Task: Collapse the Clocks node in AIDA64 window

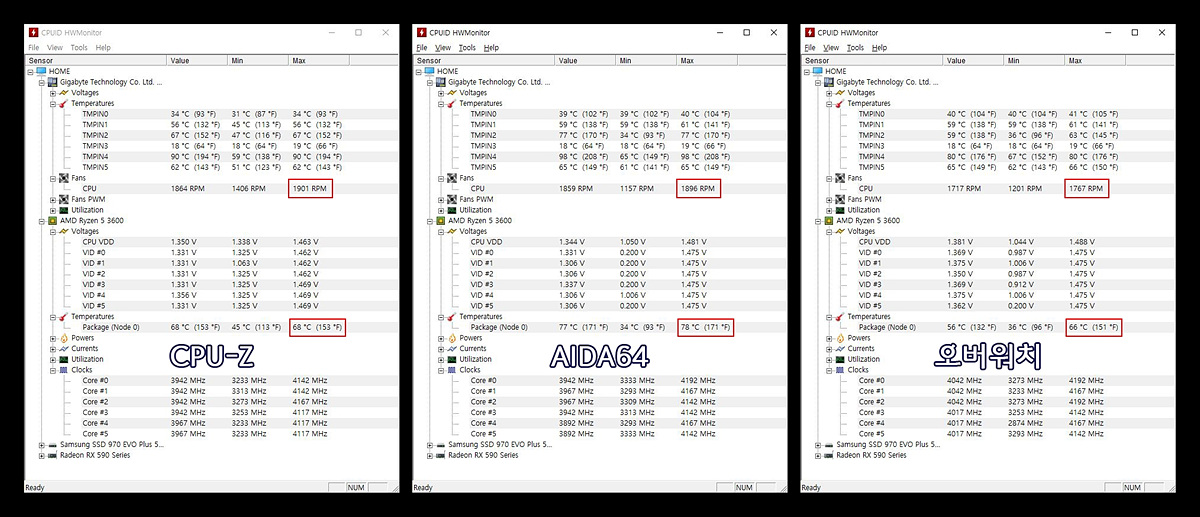Action: click(x=441, y=370)
